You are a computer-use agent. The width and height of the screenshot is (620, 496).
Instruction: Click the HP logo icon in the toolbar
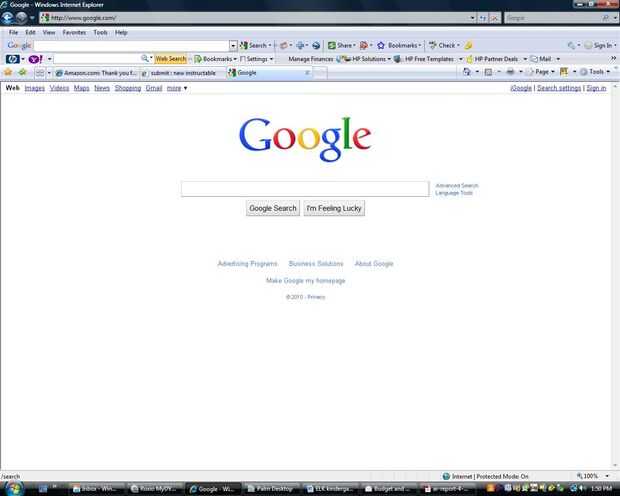point(13,59)
